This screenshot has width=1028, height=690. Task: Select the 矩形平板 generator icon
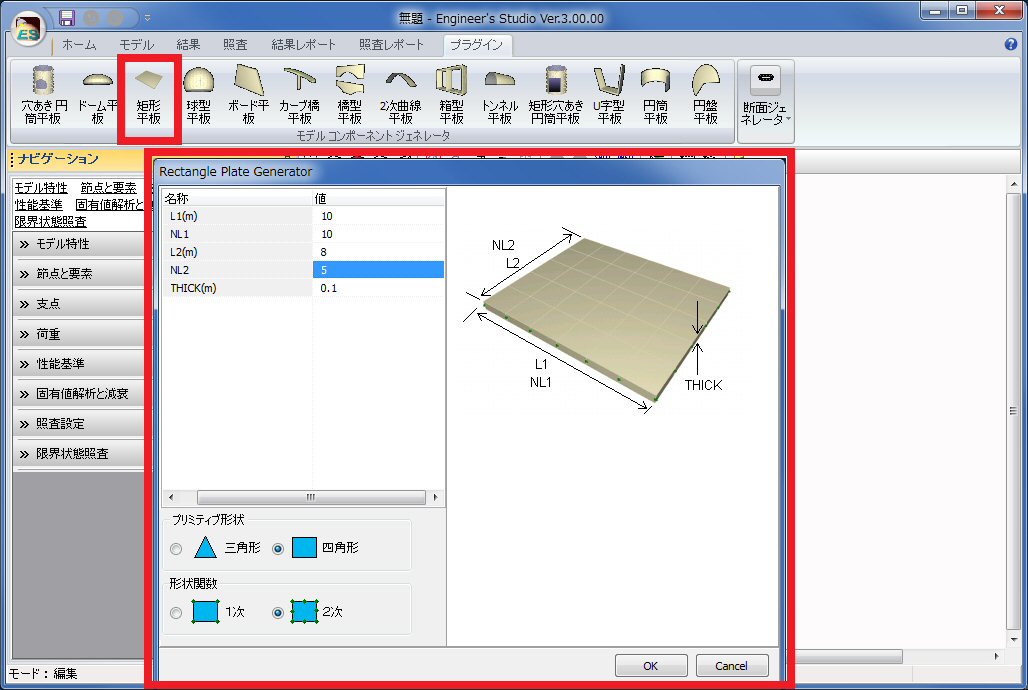(149, 97)
